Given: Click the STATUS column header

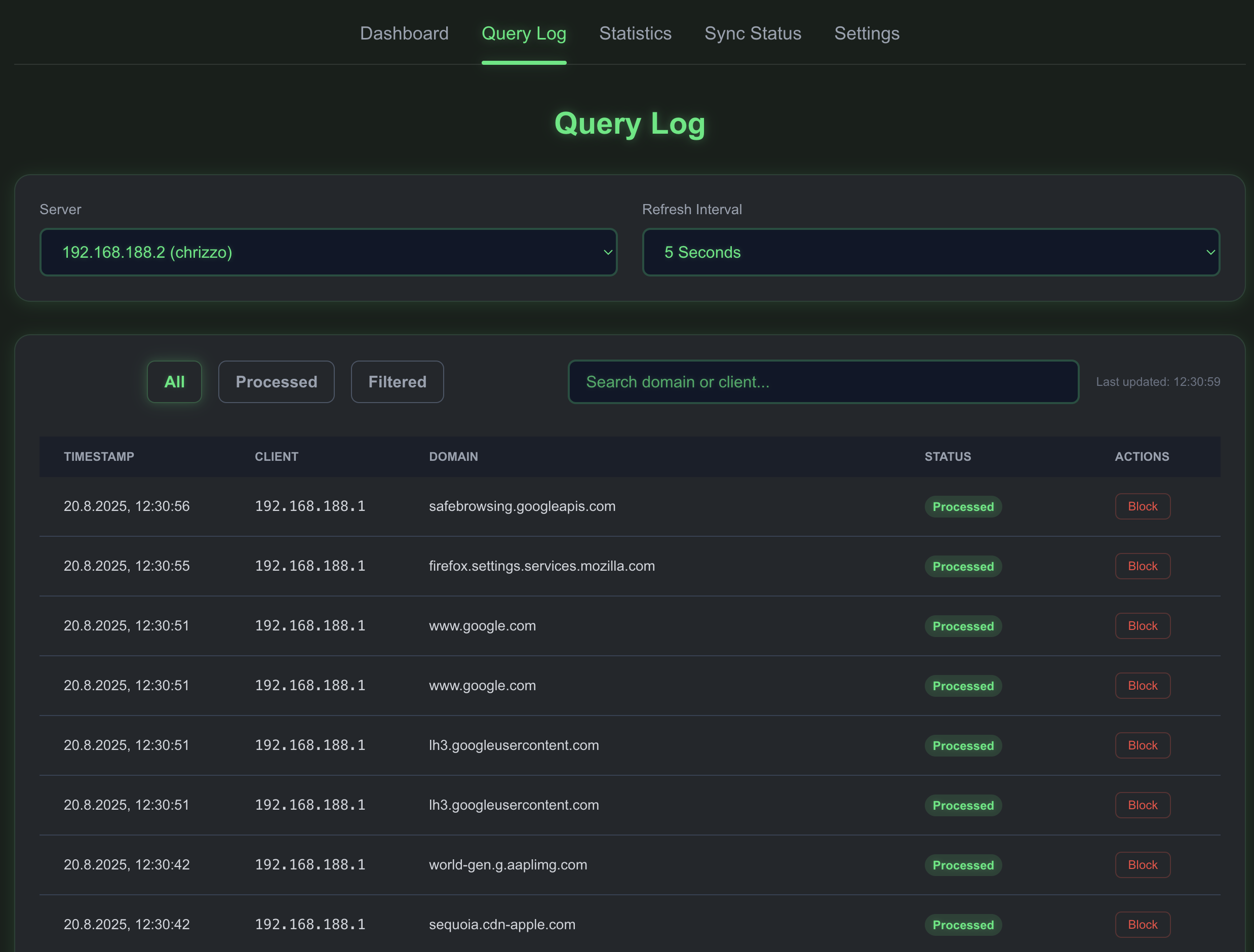Looking at the screenshot, I should point(948,457).
